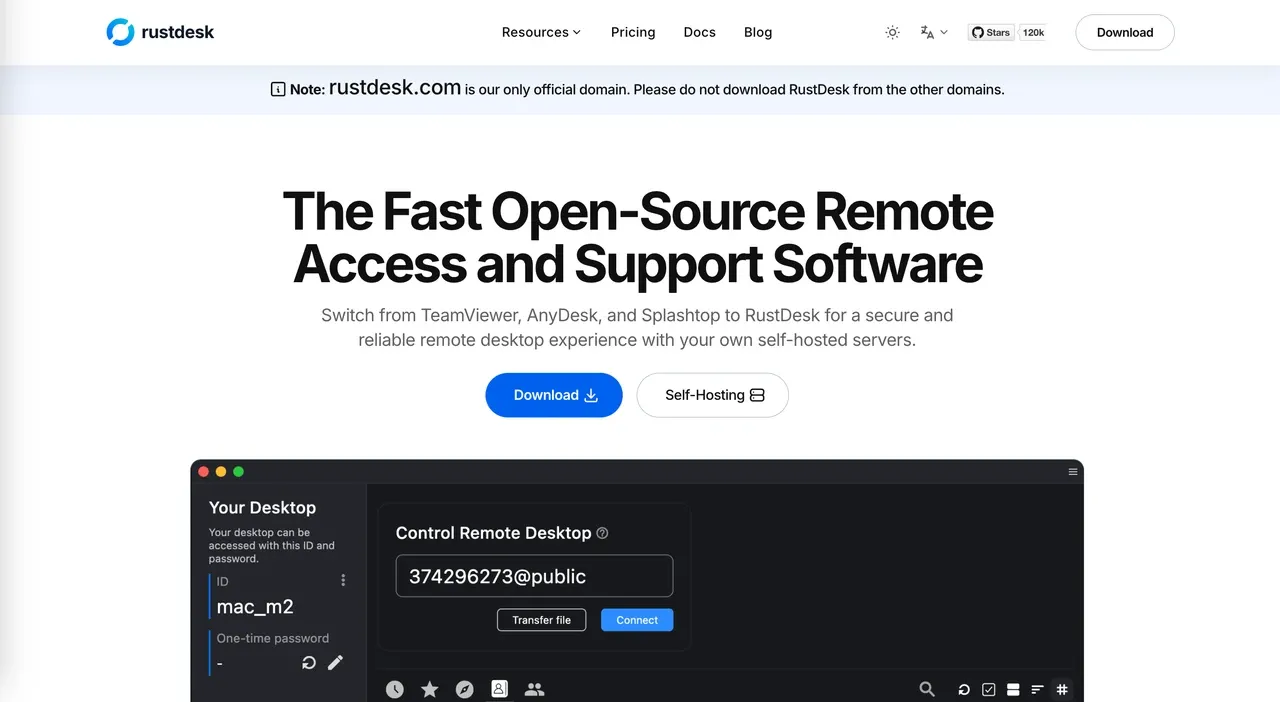The image size is (1280, 702).
Task: Click the yellow minimize dot of app window
Action: click(221, 472)
